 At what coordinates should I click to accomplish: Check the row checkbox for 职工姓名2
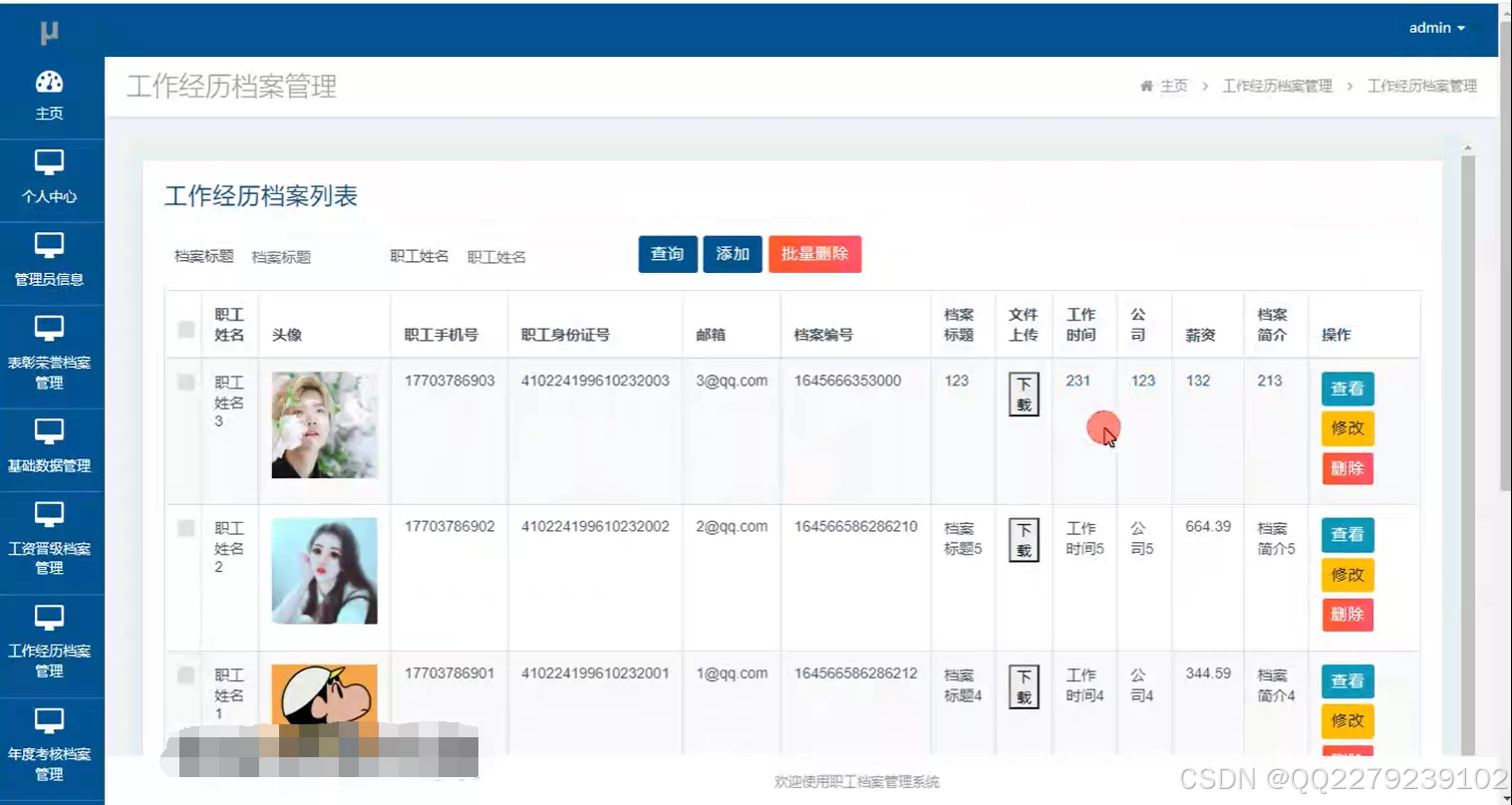point(186,528)
